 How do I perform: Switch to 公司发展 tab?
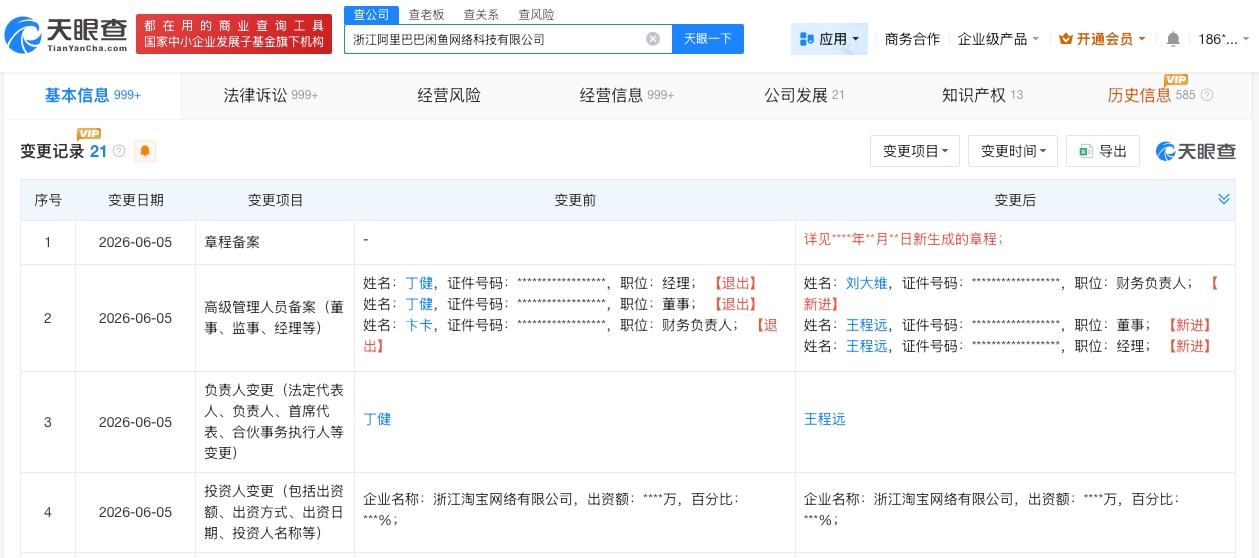(804, 95)
